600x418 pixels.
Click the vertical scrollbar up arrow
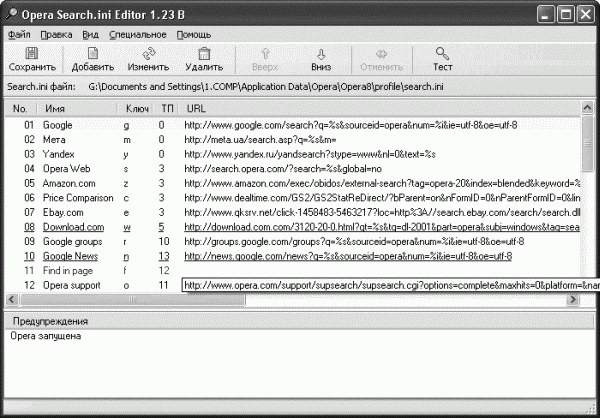(587, 108)
